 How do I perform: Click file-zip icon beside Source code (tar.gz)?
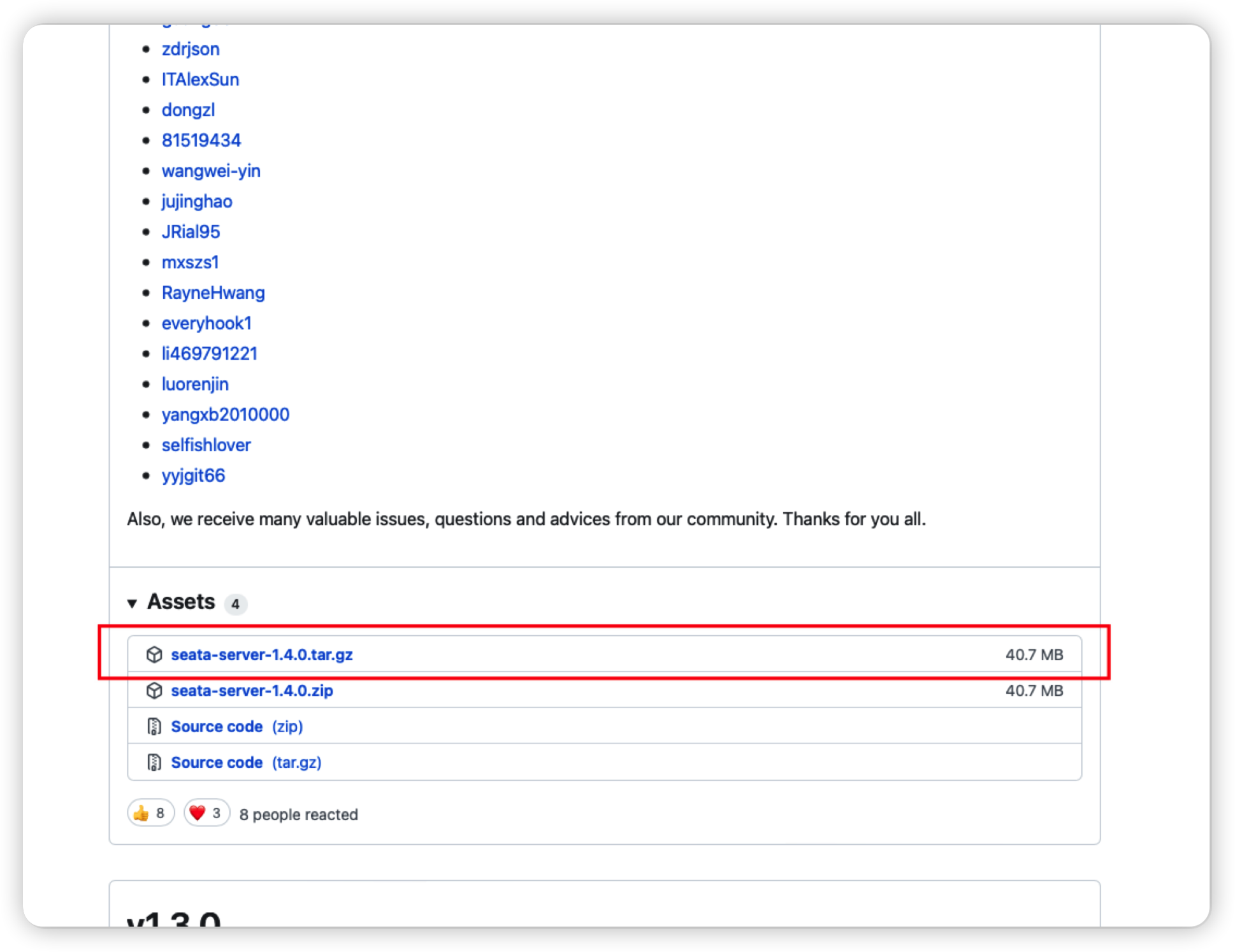click(154, 762)
